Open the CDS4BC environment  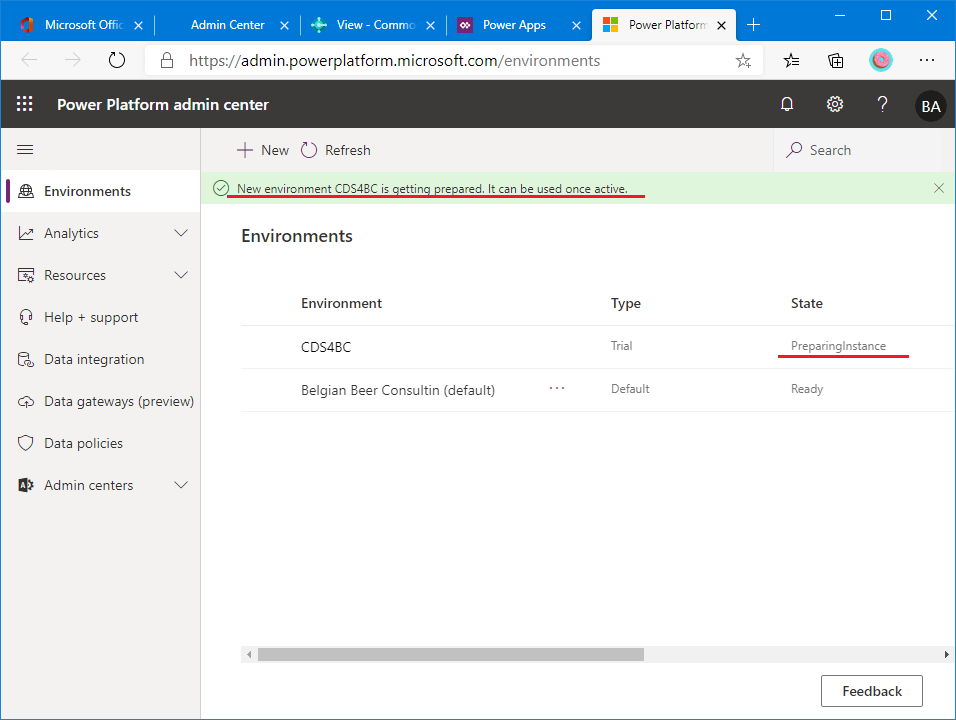point(326,348)
